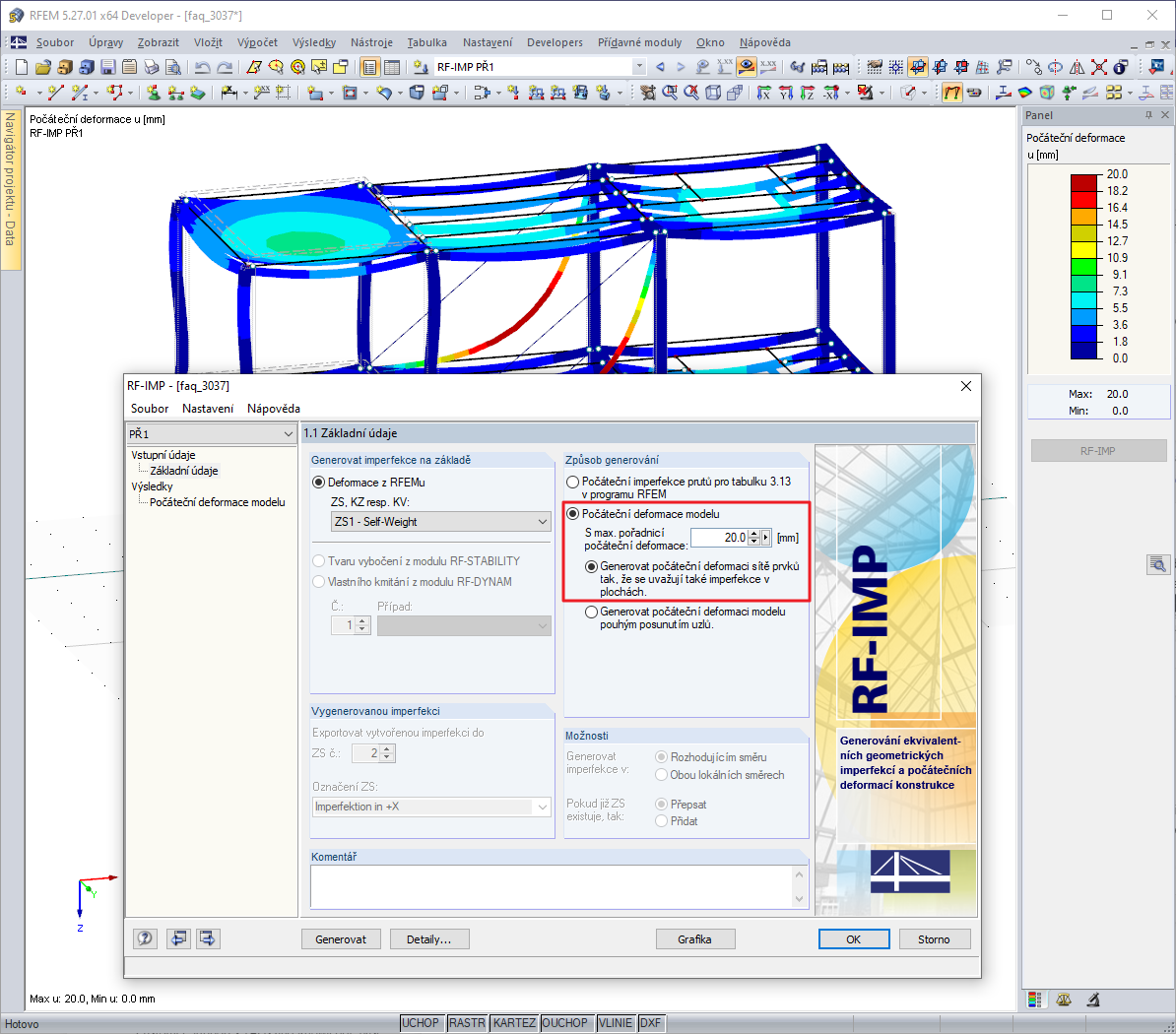Select 'Počáteční imperfekce prutů pro tabulku 3.13'
The image size is (1176, 1034).
click(573, 482)
